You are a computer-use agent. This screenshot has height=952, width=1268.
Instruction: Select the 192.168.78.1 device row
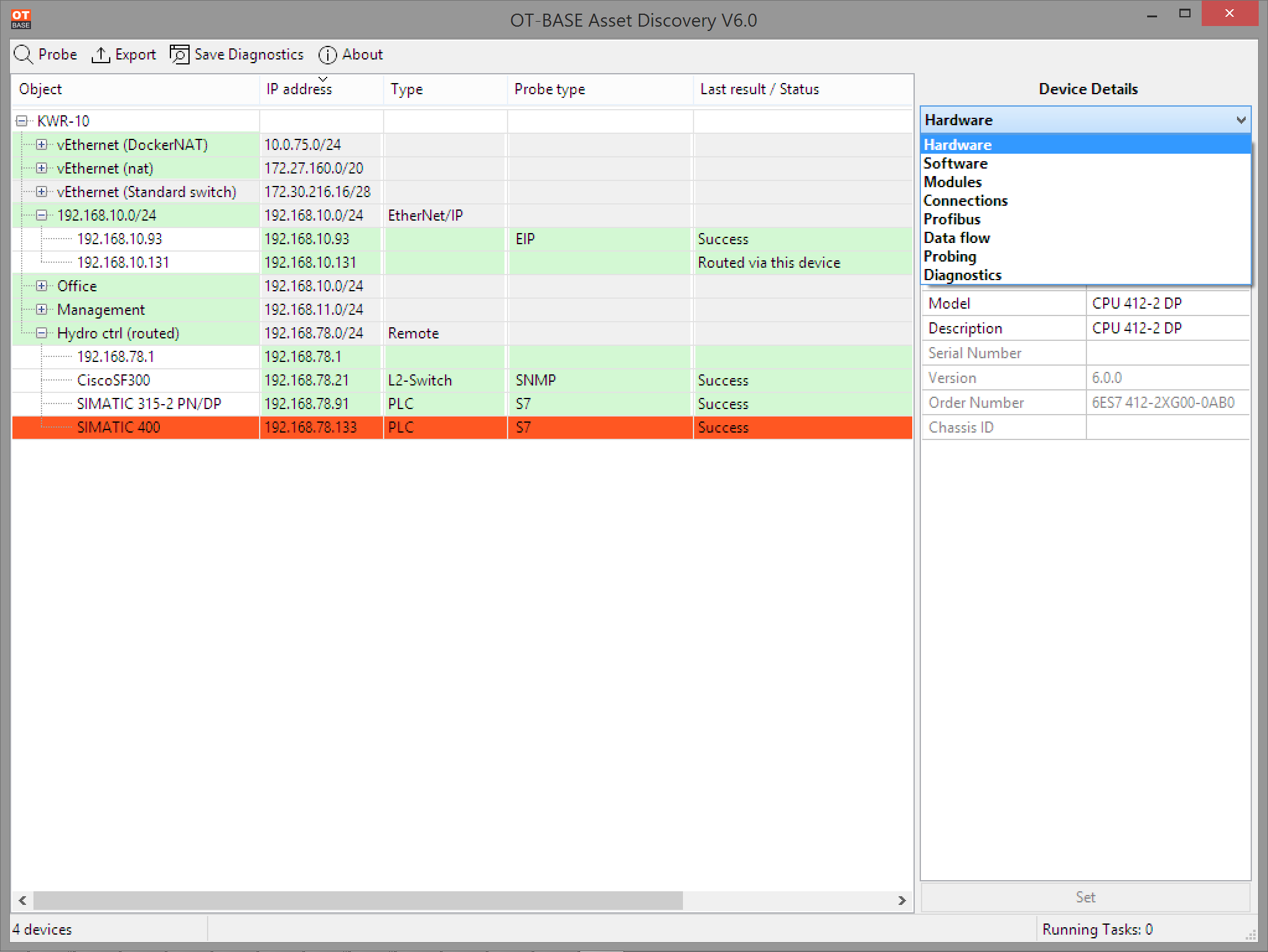(x=462, y=356)
